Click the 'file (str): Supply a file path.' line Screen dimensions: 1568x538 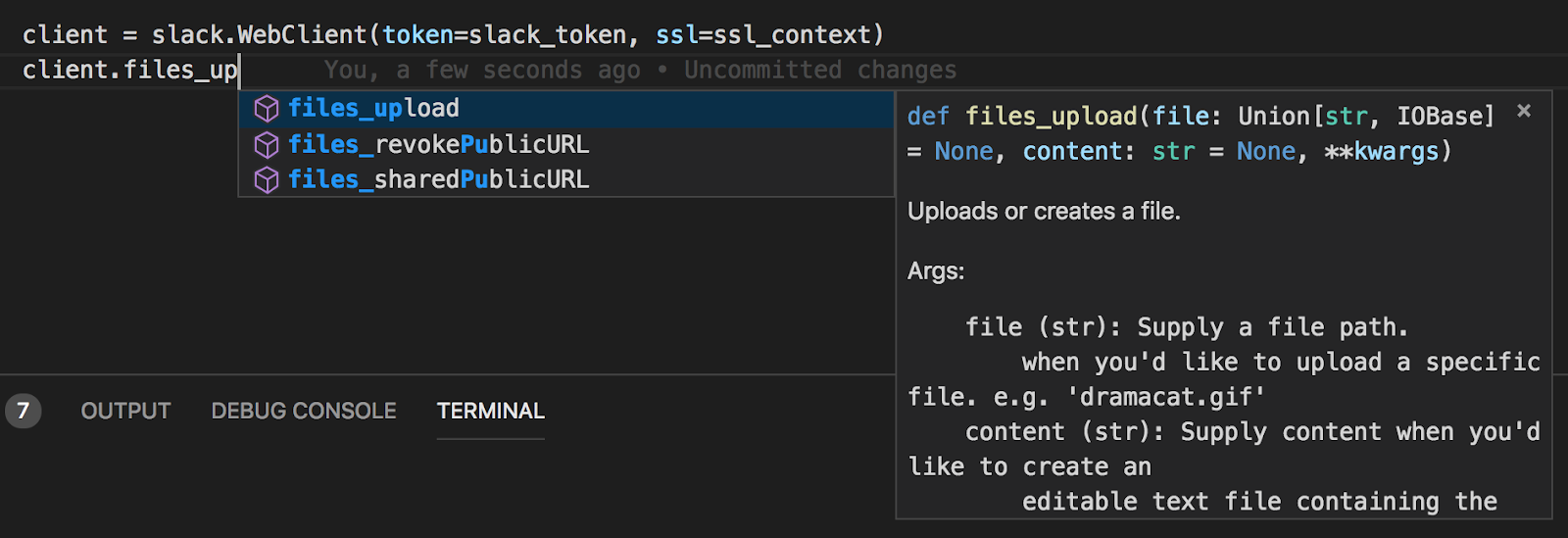[x=1186, y=327]
